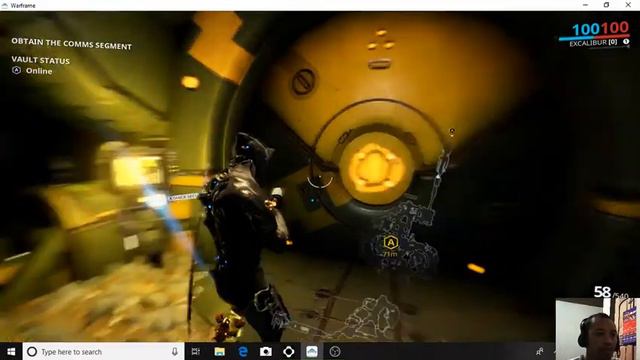Click the shield and health bar

point(594,38)
